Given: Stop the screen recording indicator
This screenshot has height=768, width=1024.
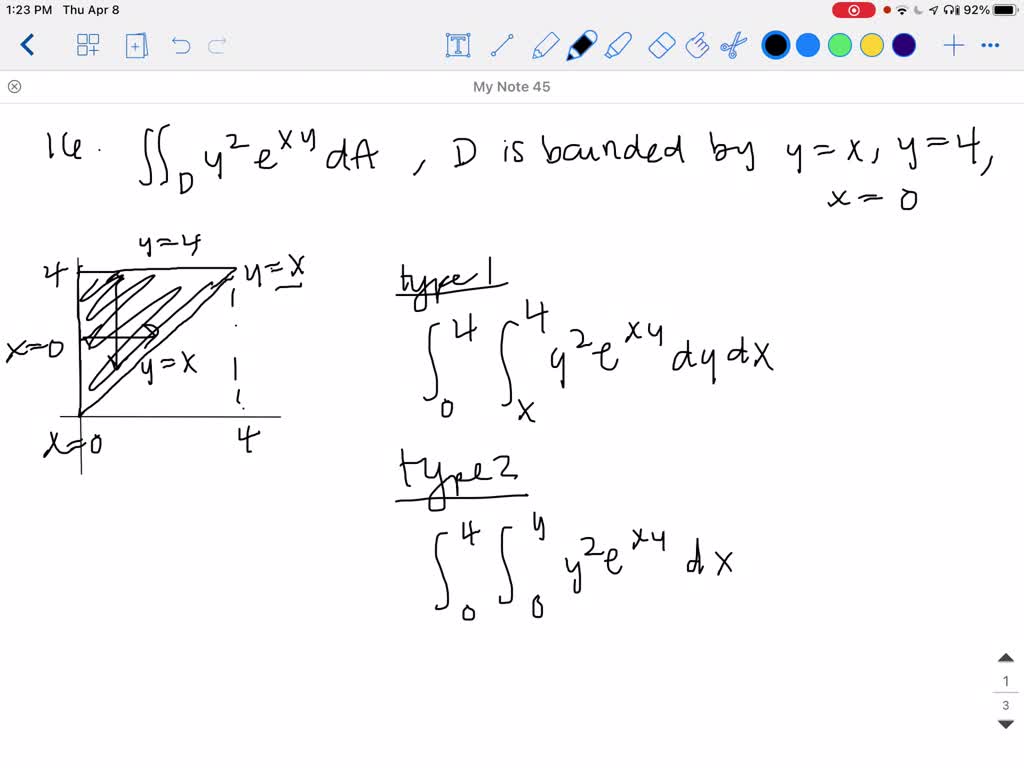Looking at the screenshot, I should (x=853, y=10).
